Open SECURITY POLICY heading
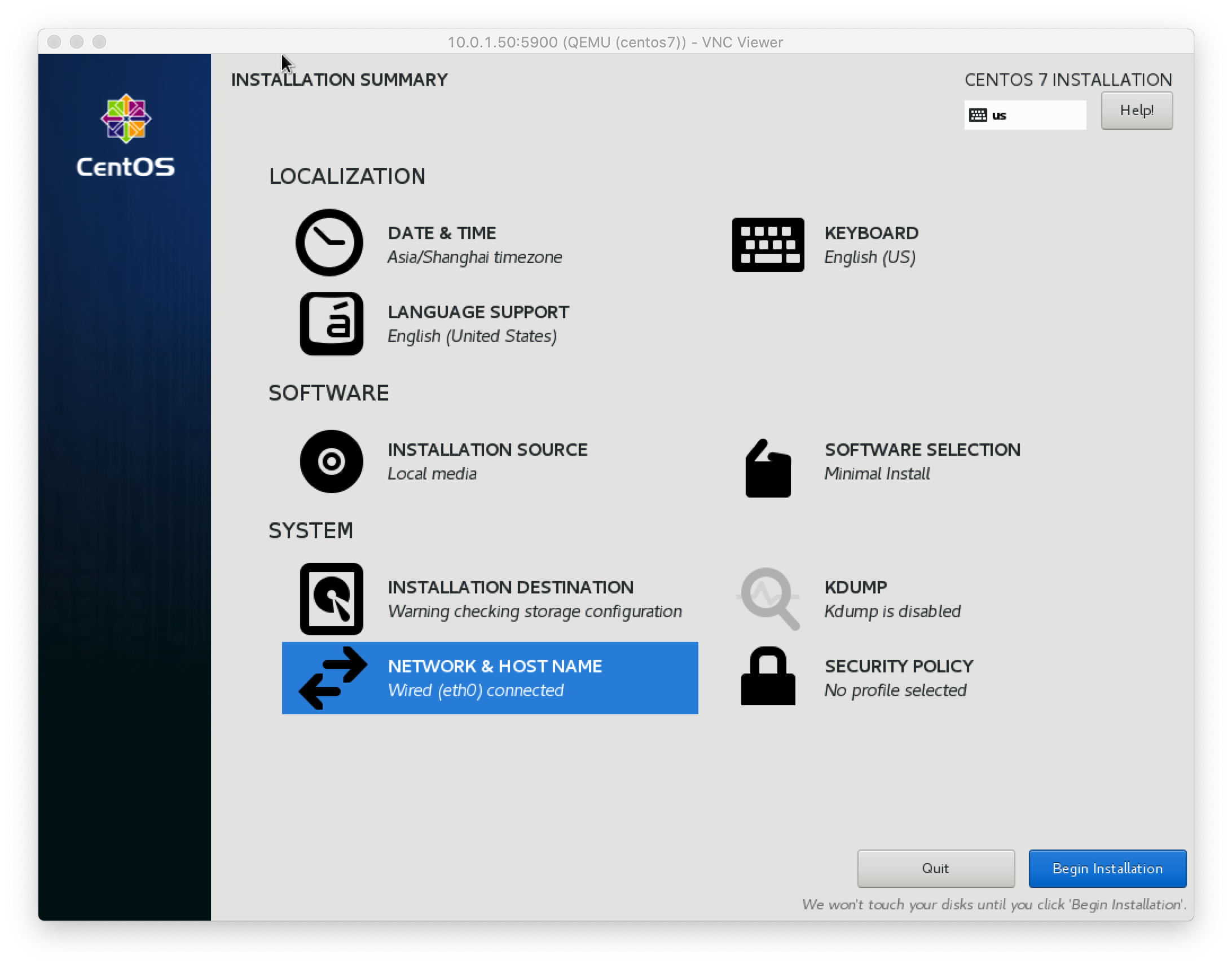Screen dimensions: 1232x968 coord(899,666)
